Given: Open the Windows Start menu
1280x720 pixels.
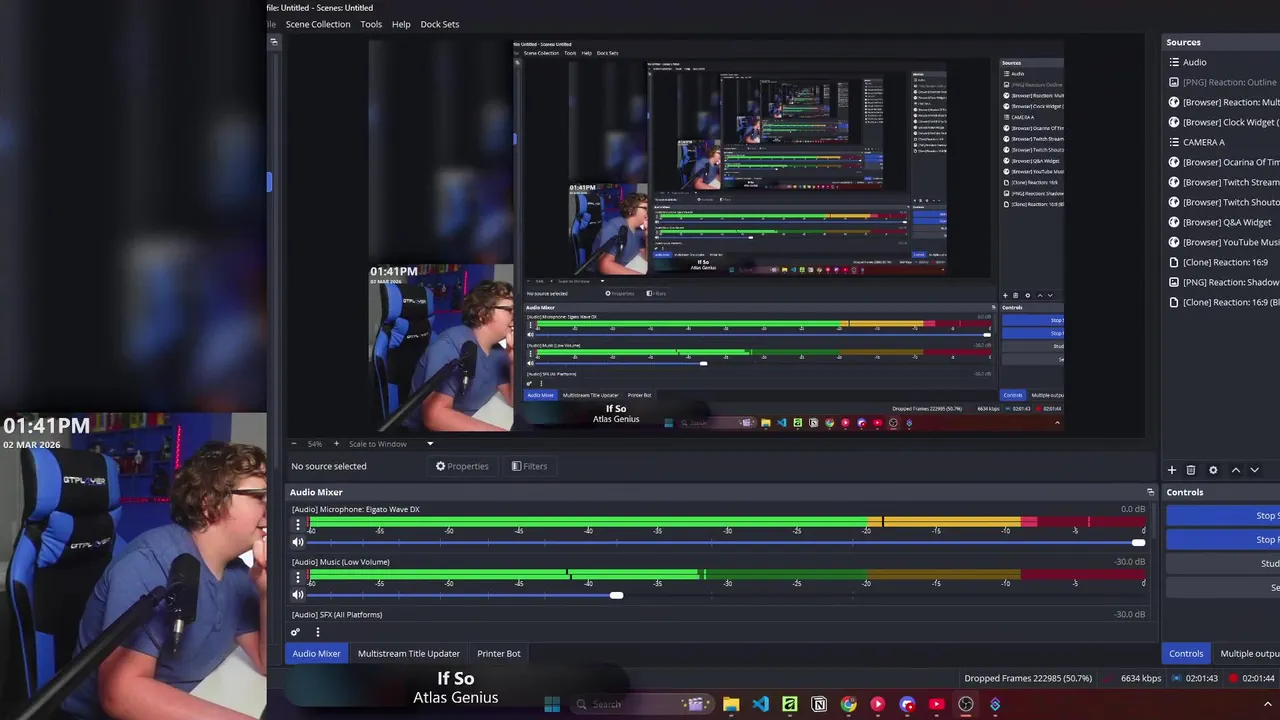Looking at the screenshot, I should coord(552,704).
